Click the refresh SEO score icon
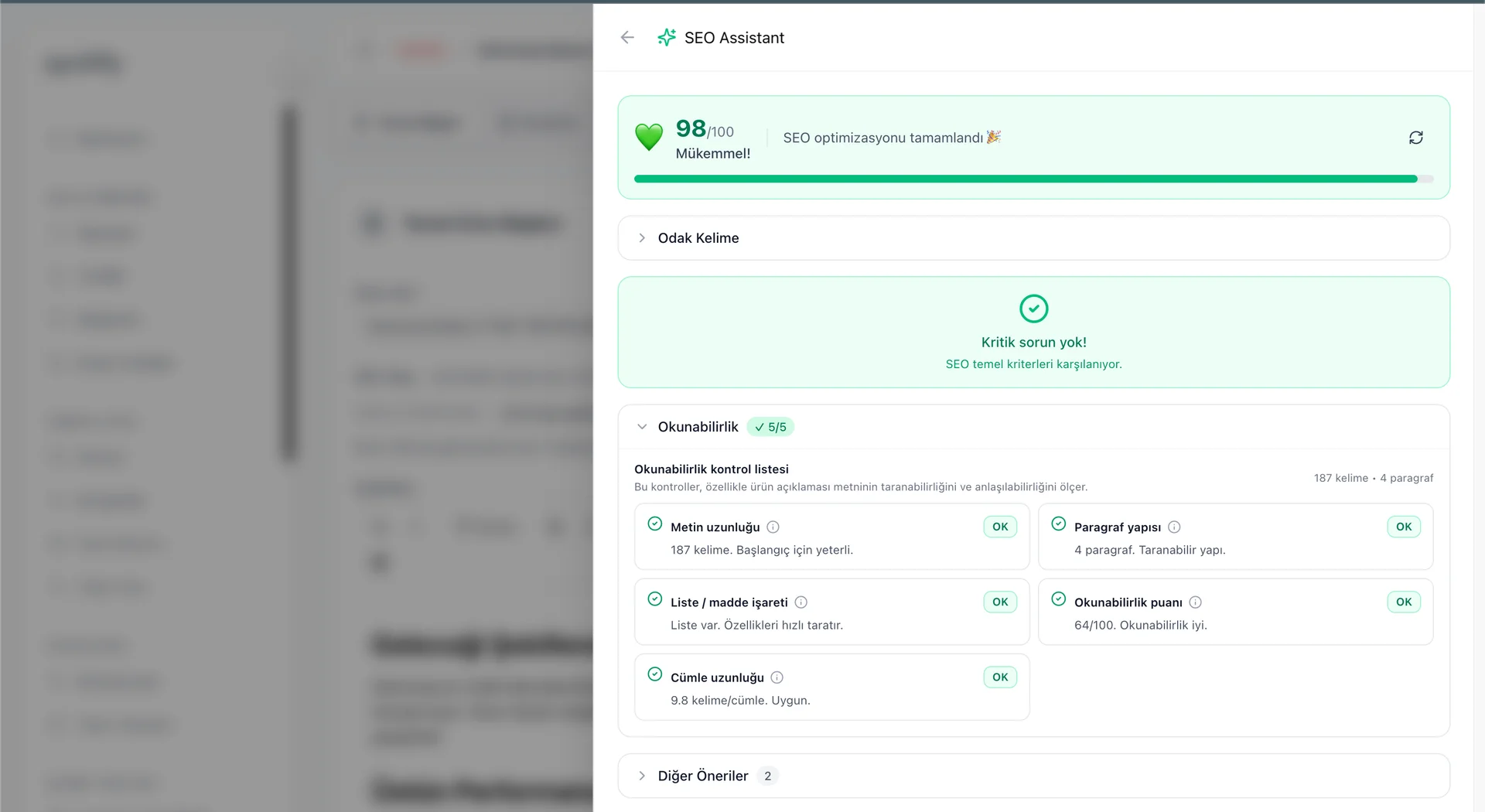The height and width of the screenshot is (812, 1485). point(1415,138)
